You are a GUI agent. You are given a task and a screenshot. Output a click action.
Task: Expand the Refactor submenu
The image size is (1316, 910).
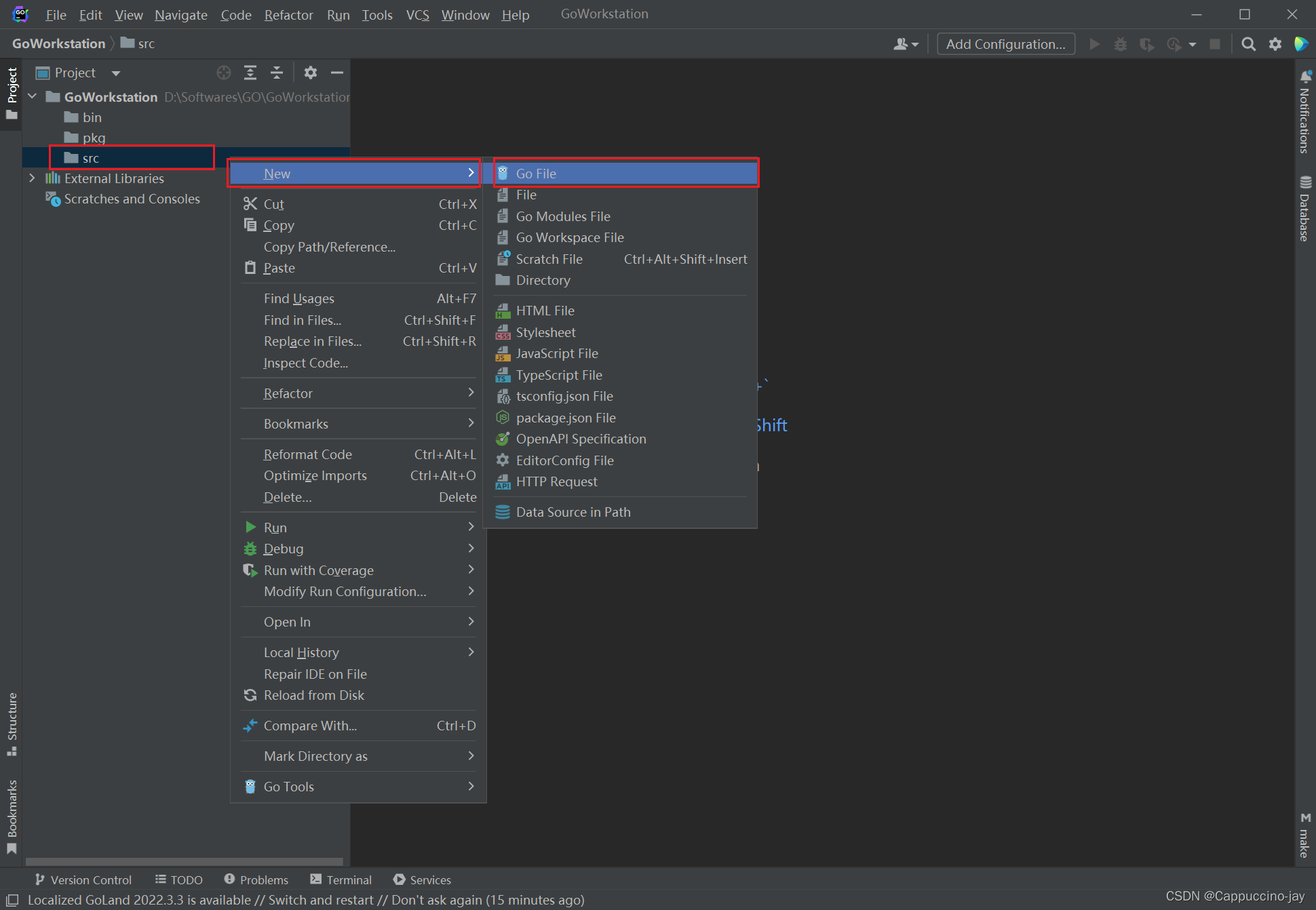[x=359, y=393]
